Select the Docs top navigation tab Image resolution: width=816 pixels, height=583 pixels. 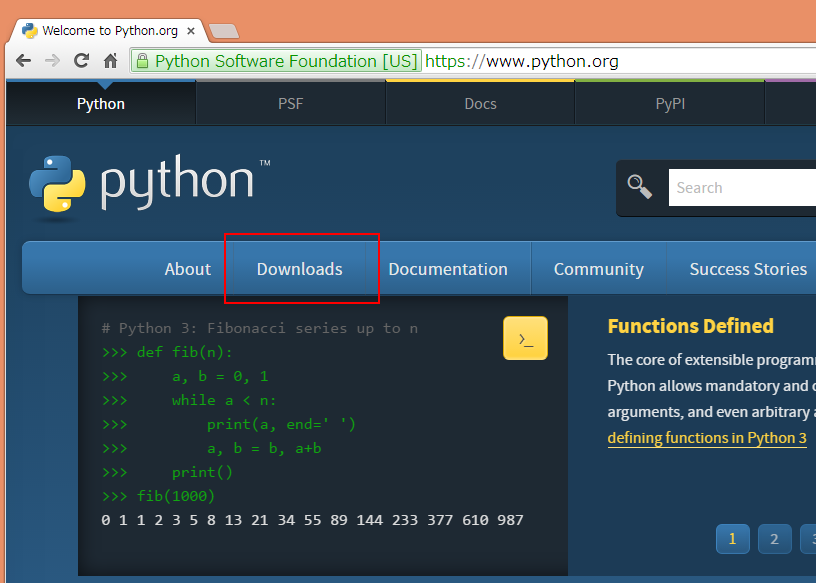(x=480, y=104)
